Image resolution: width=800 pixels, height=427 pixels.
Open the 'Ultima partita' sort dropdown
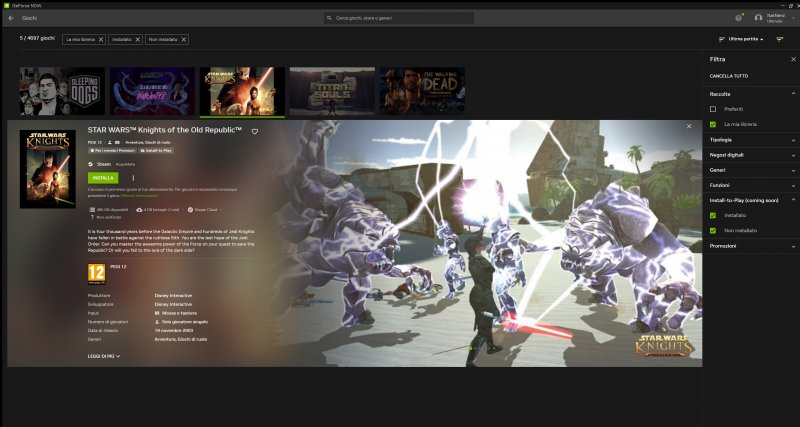coord(745,39)
